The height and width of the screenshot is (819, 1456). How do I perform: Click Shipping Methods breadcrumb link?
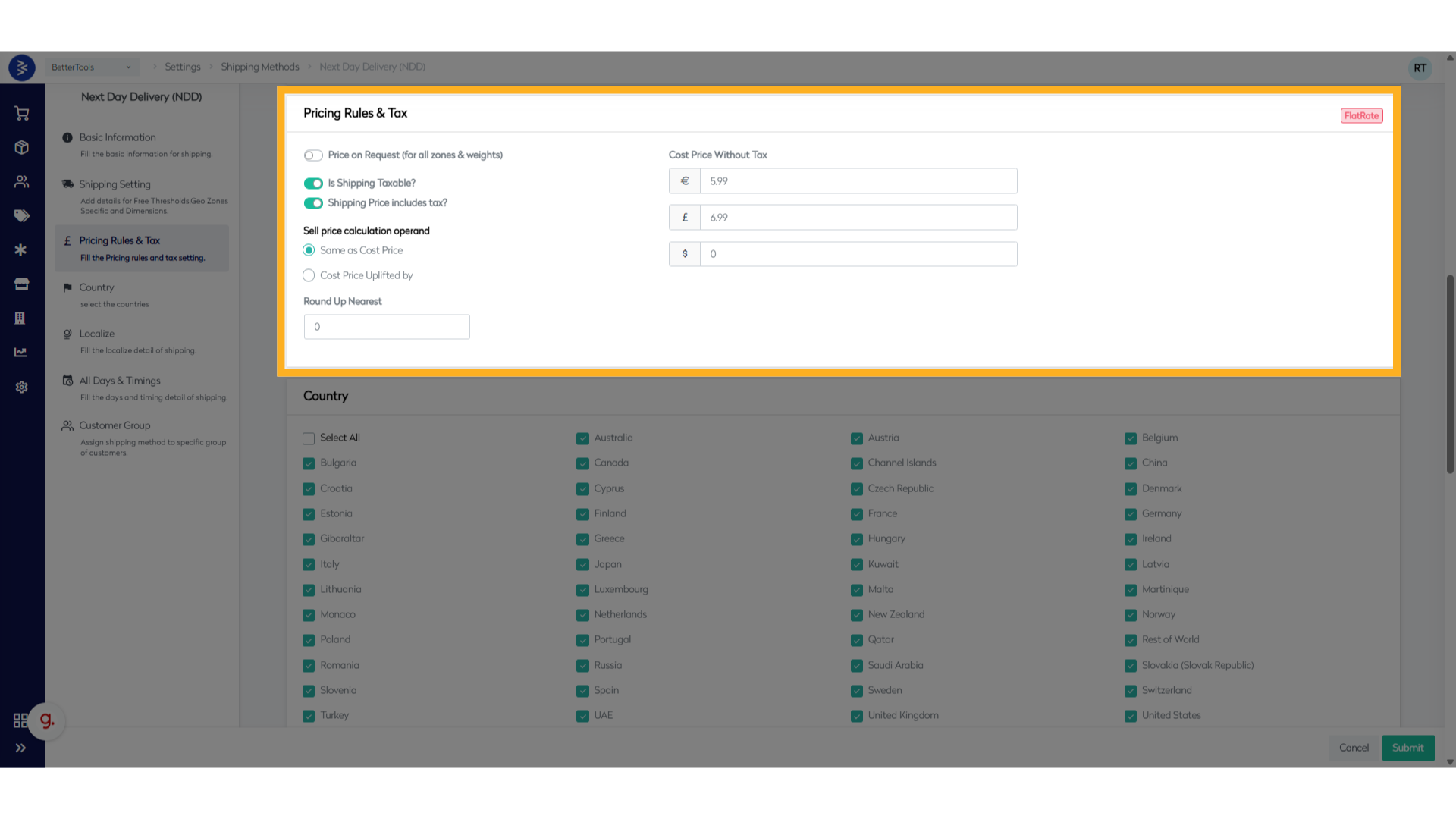pyautogui.click(x=259, y=67)
